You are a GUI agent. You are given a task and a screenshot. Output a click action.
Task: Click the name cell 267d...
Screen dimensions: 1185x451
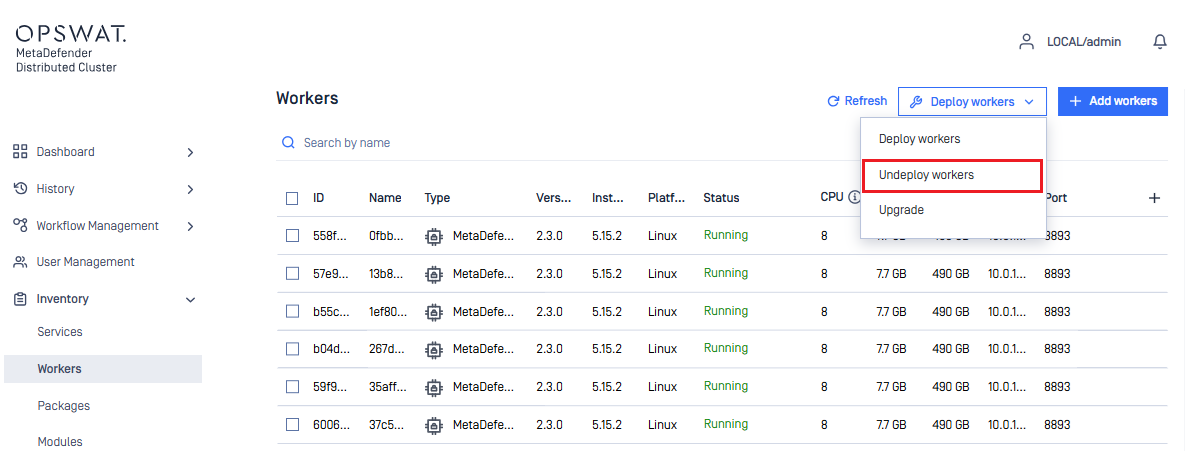tap(388, 349)
